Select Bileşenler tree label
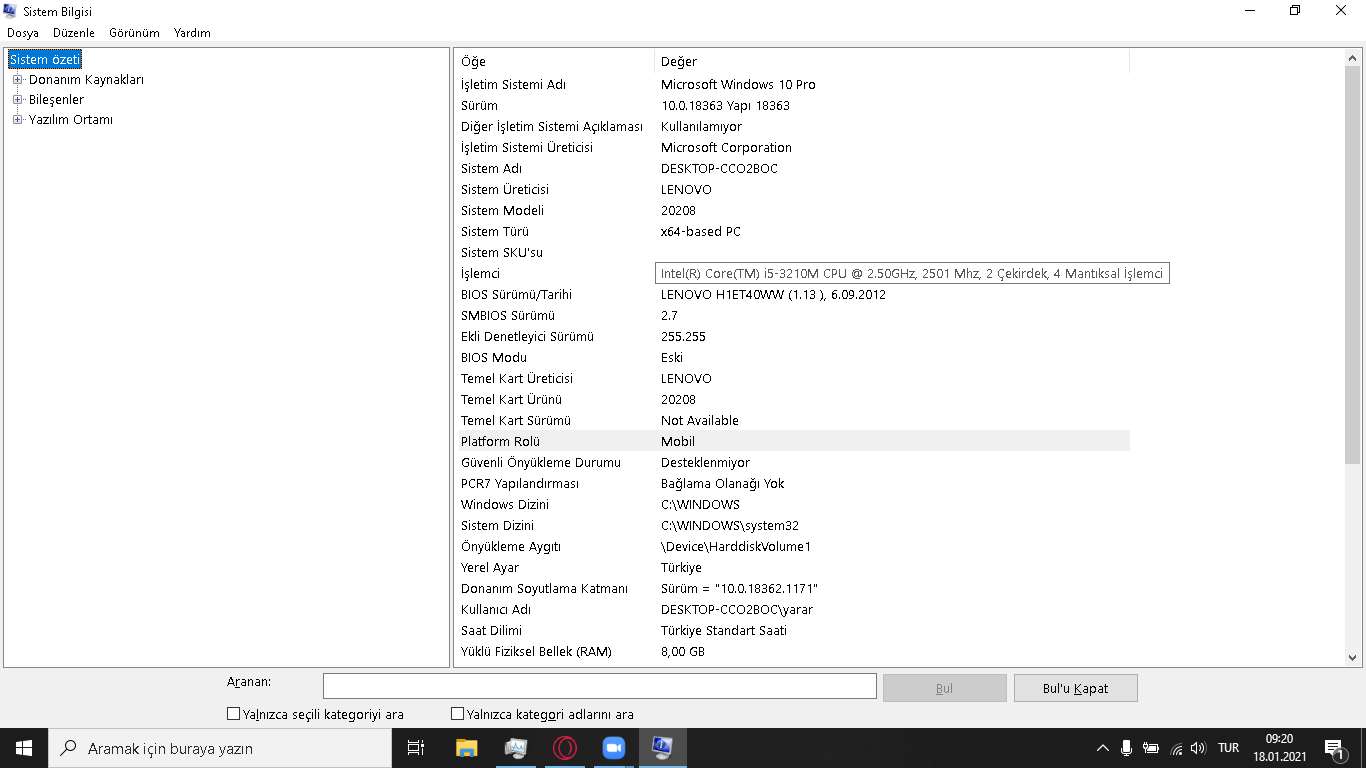The width and height of the screenshot is (1366, 768). point(56,100)
